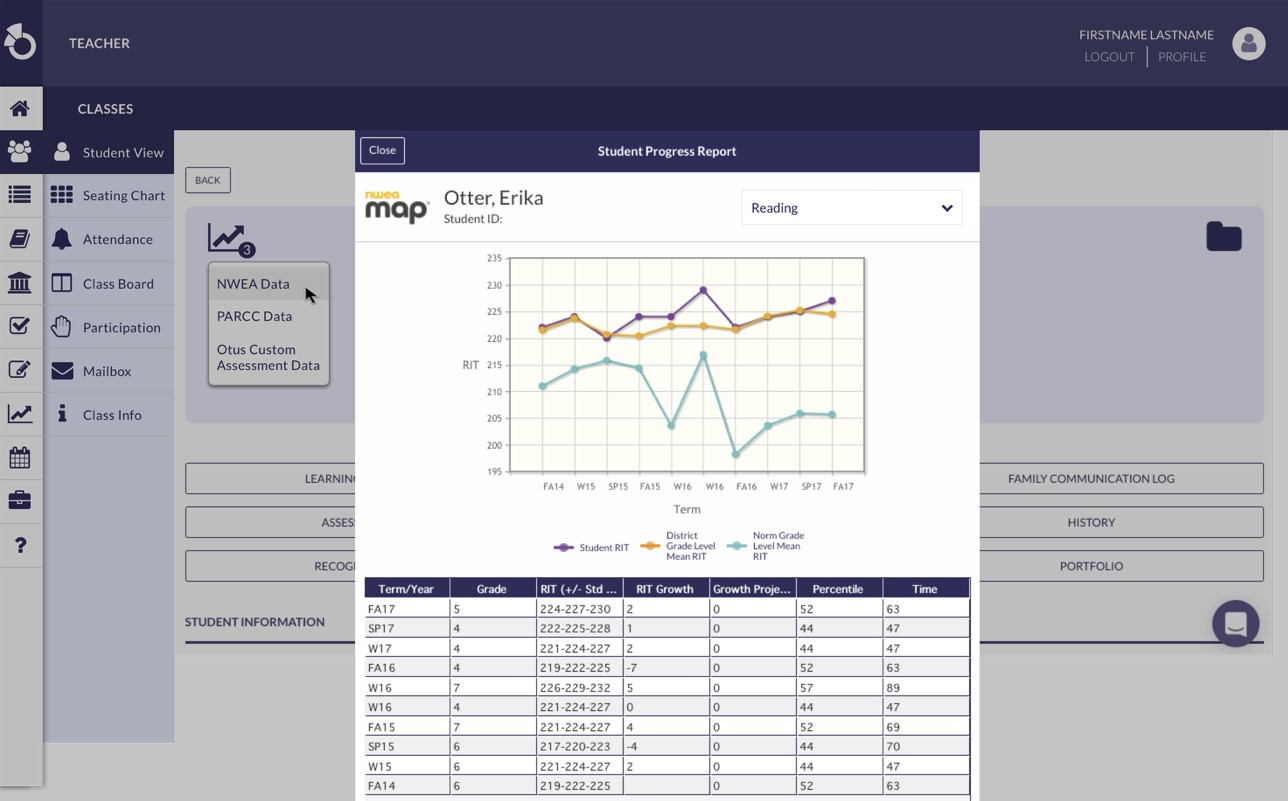
Task: Click the STUDENT INFORMATION heading
Action: [255, 622]
